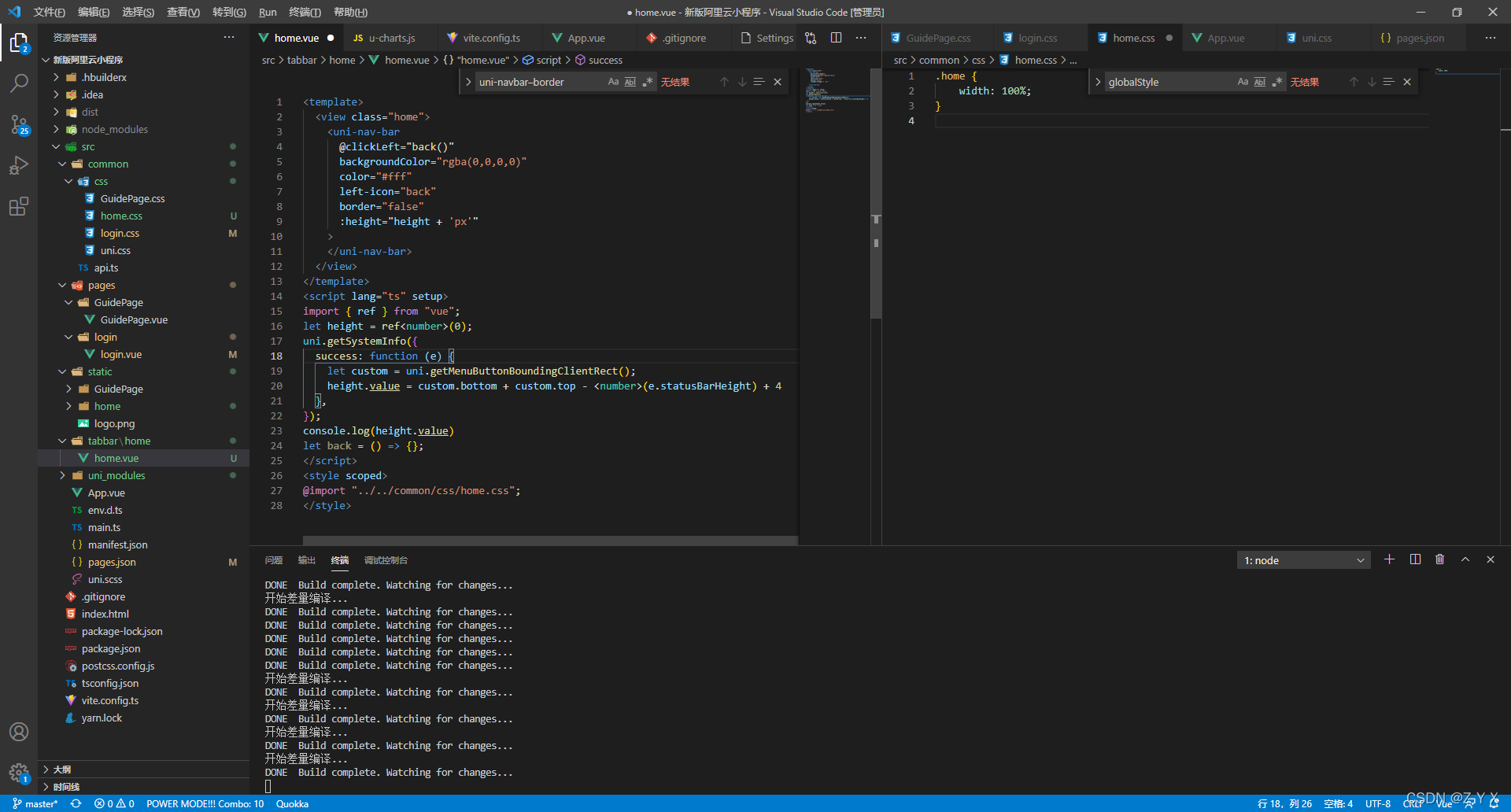Viewport: 1511px width, 812px height.
Task: Toggle find in selection in left find widget
Action: (x=759, y=82)
